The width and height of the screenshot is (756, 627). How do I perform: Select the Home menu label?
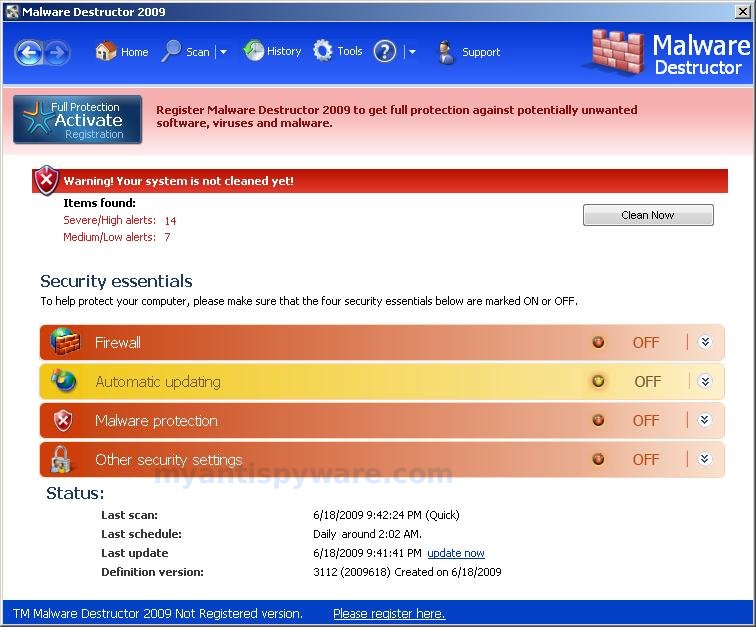(x=135, y=52)
